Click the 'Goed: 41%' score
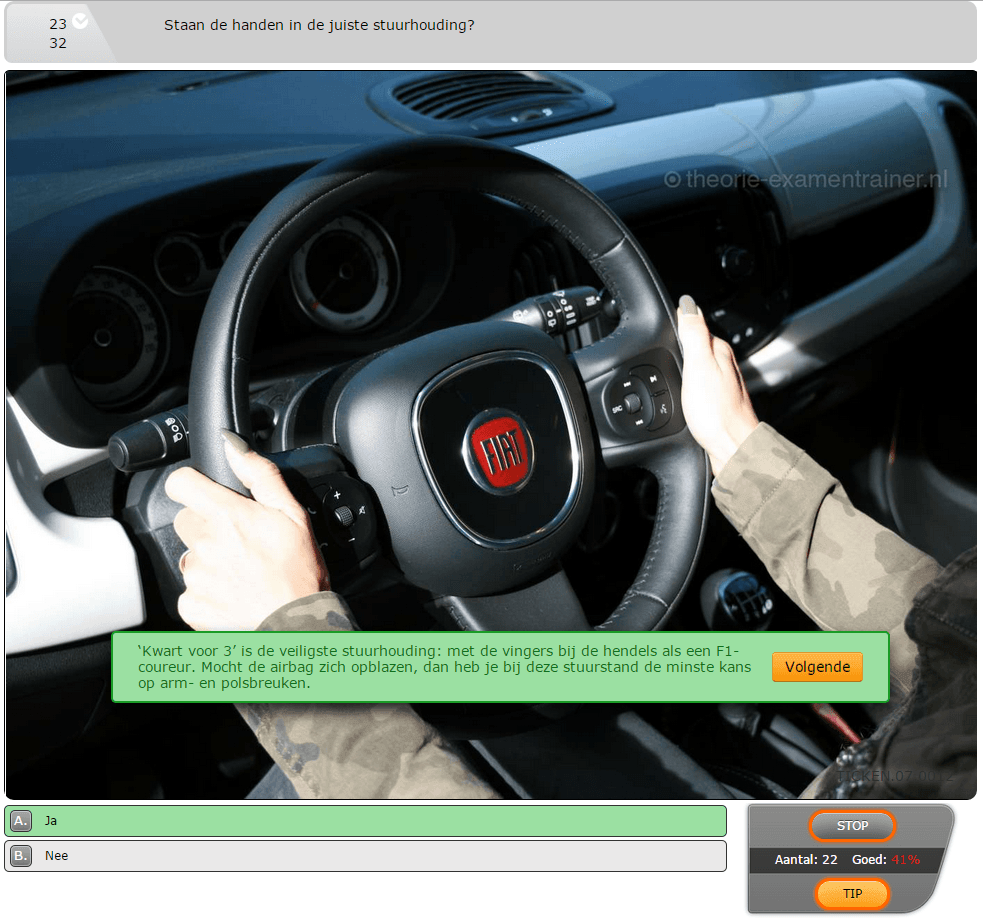The width and height of the screenshot is (983, 918). point(885,860)
